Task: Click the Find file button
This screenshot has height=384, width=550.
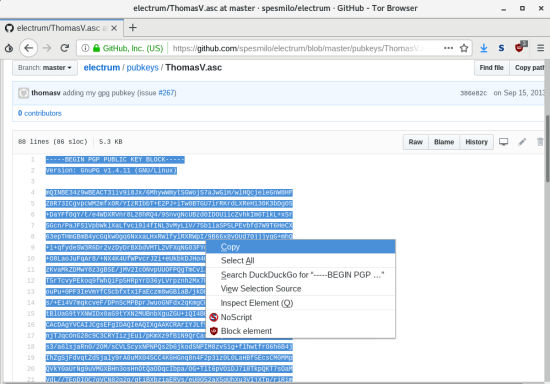Action: coord(491,68)
